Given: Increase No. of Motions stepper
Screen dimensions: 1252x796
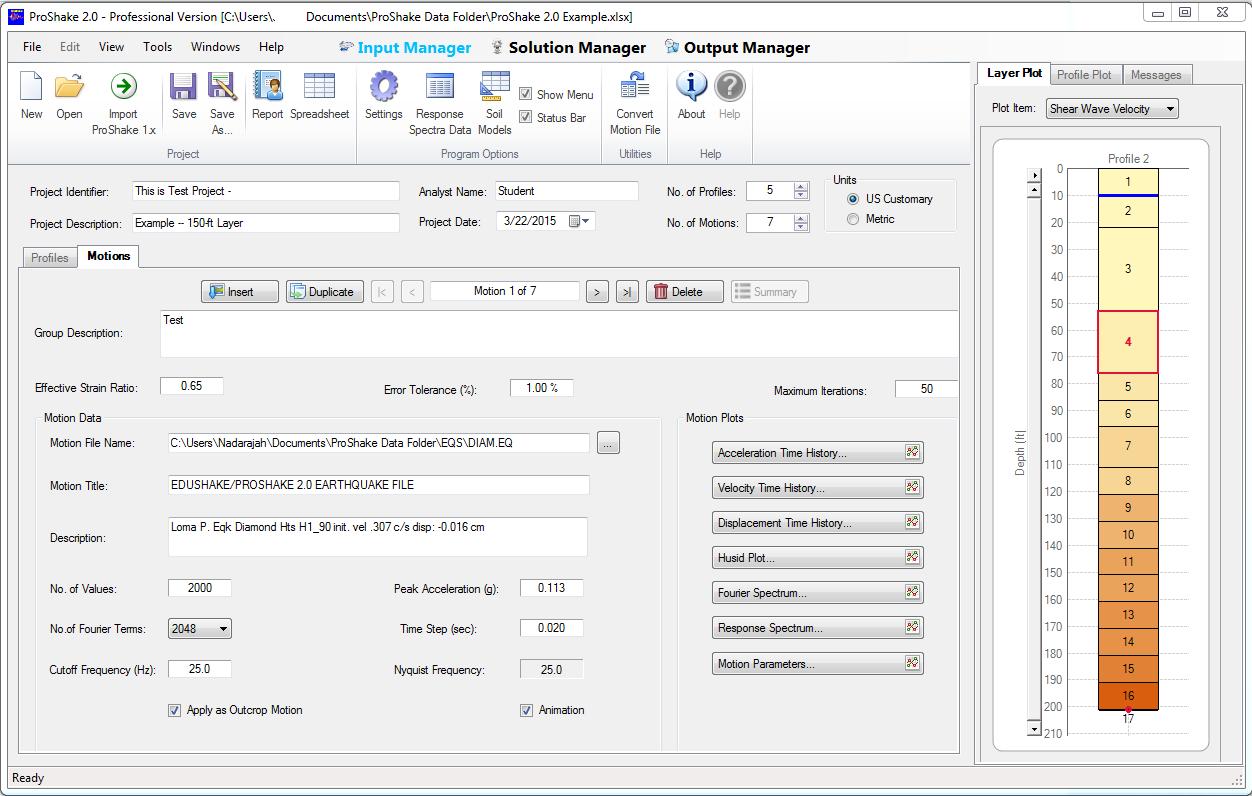Looking at the screenshot, I should 800,218.
